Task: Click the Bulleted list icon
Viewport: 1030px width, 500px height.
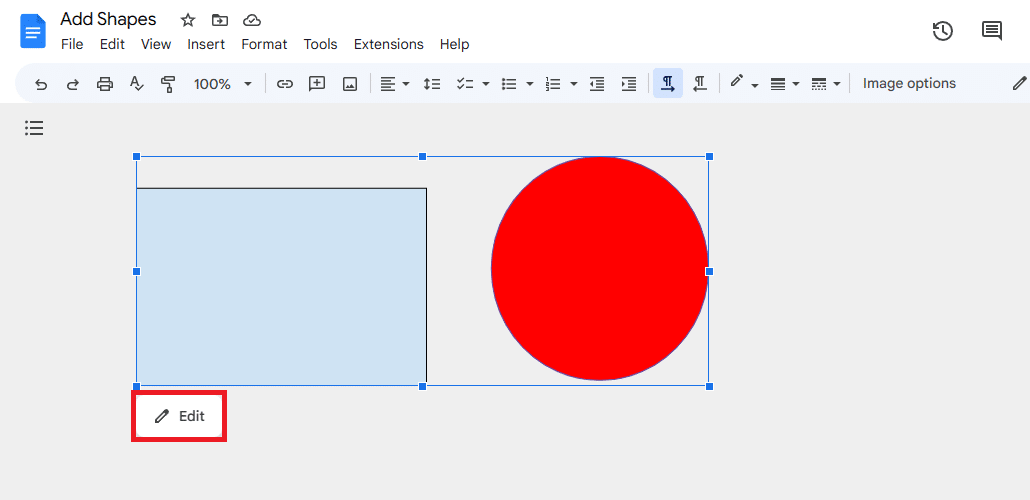Action: [509, 84]
